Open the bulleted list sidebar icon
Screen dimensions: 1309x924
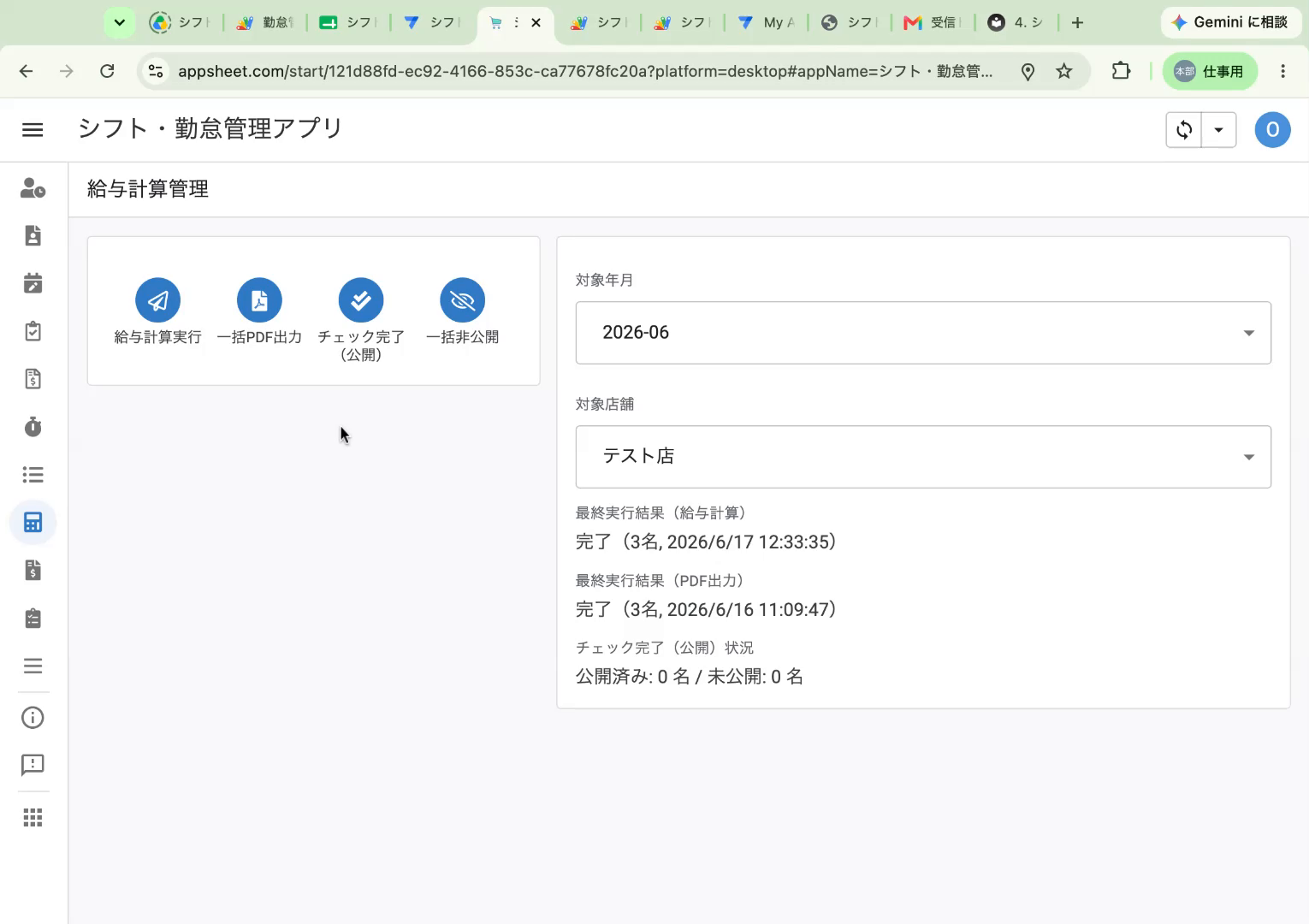(33, 475)
